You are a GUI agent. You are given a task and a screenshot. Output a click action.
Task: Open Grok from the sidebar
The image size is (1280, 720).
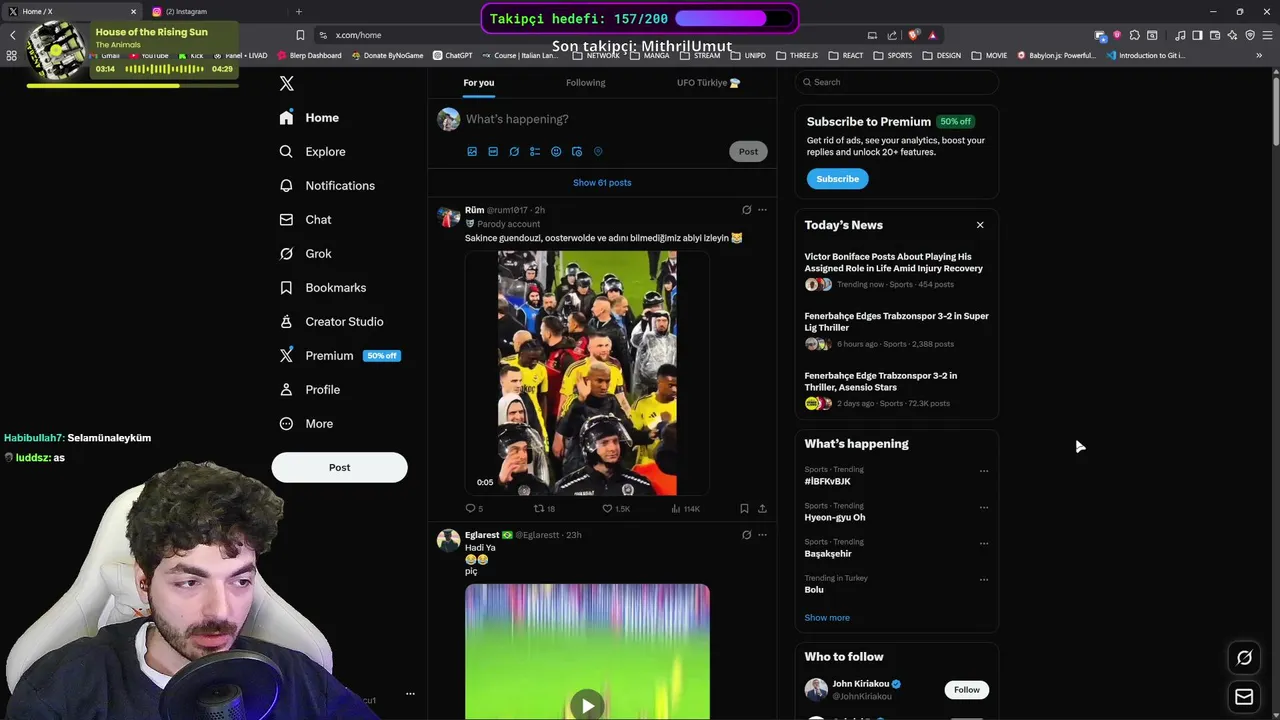(305, 254)
